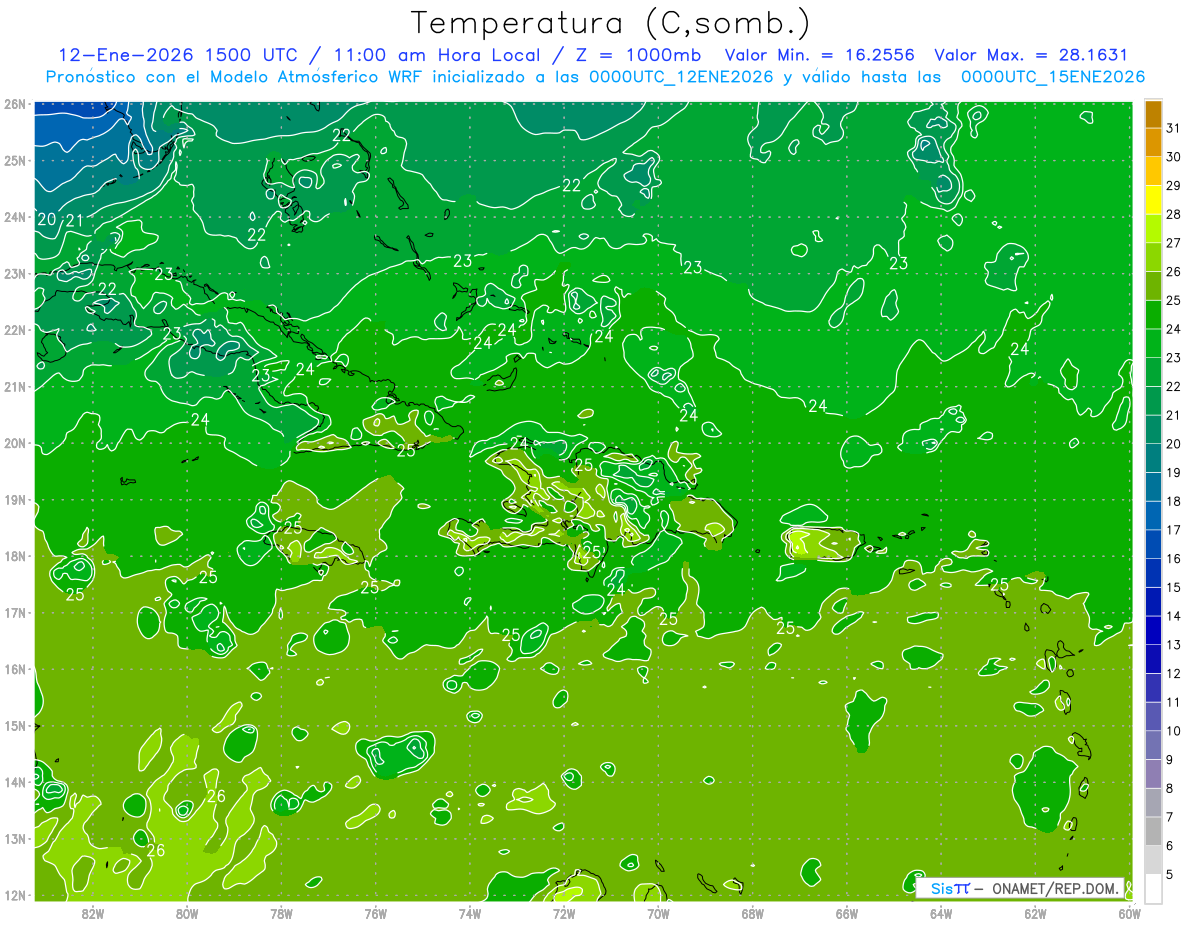Click the 72W longitude axis label

[x=564, y=913]
